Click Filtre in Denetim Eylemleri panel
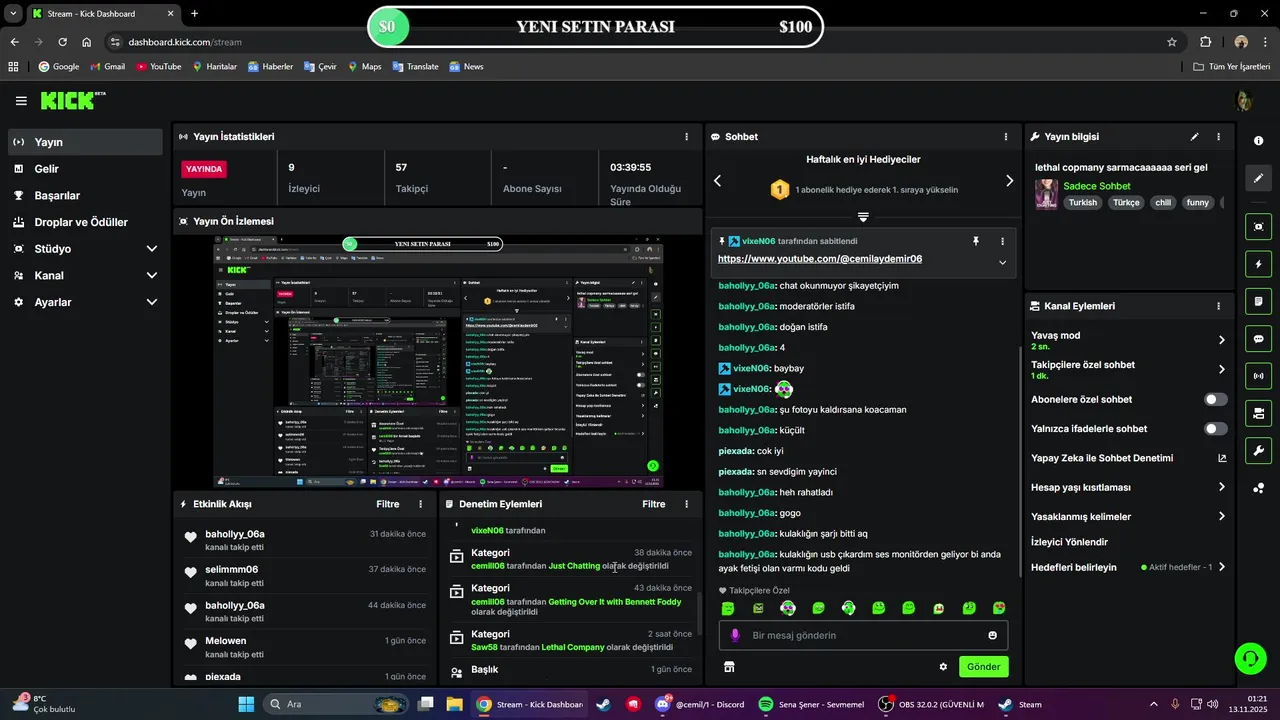 [x=653, y=504]
